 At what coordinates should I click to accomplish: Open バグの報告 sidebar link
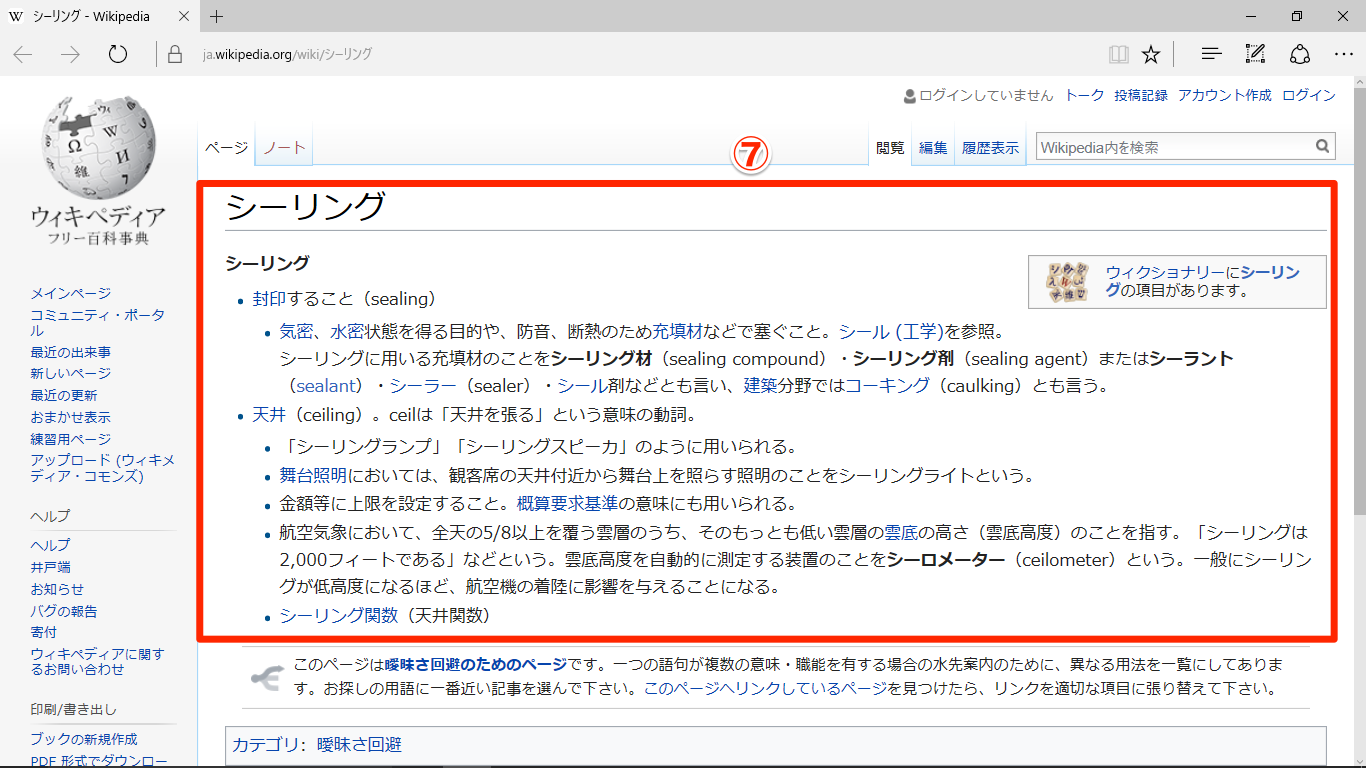tap(64, 611)
